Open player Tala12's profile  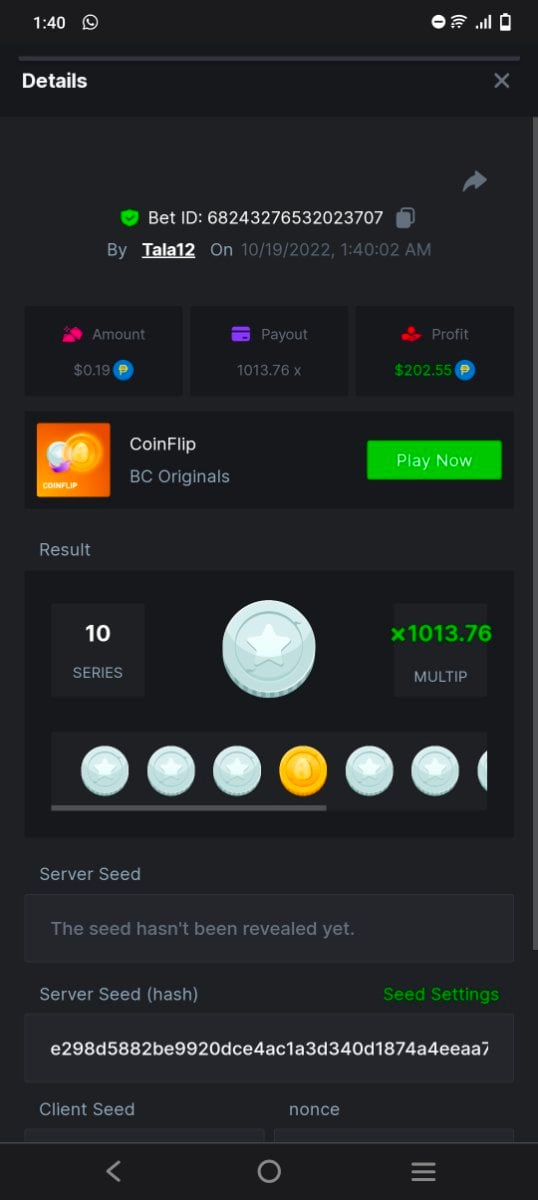tap(168, 249)
